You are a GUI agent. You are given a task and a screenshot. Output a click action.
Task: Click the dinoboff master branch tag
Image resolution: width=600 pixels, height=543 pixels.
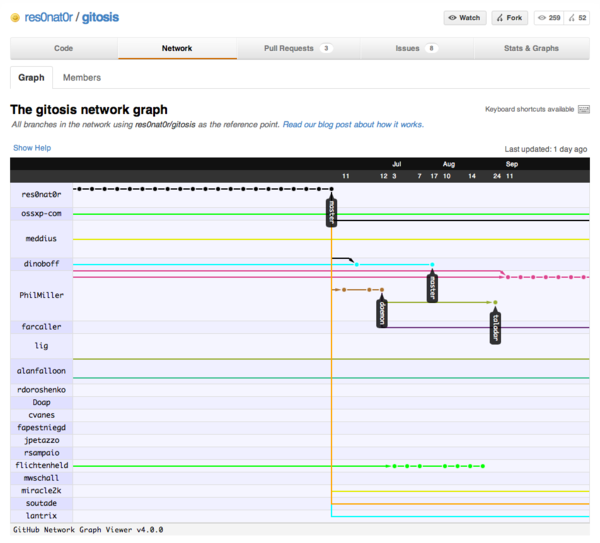pos(432,288)
